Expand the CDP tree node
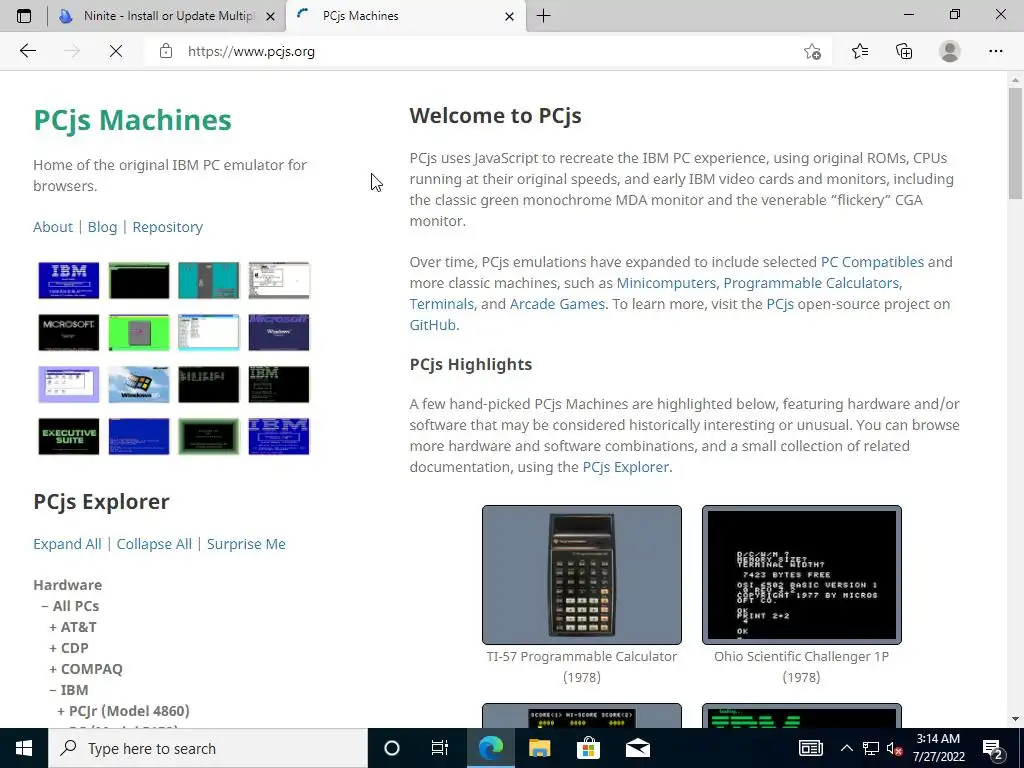 click(69, 648)
